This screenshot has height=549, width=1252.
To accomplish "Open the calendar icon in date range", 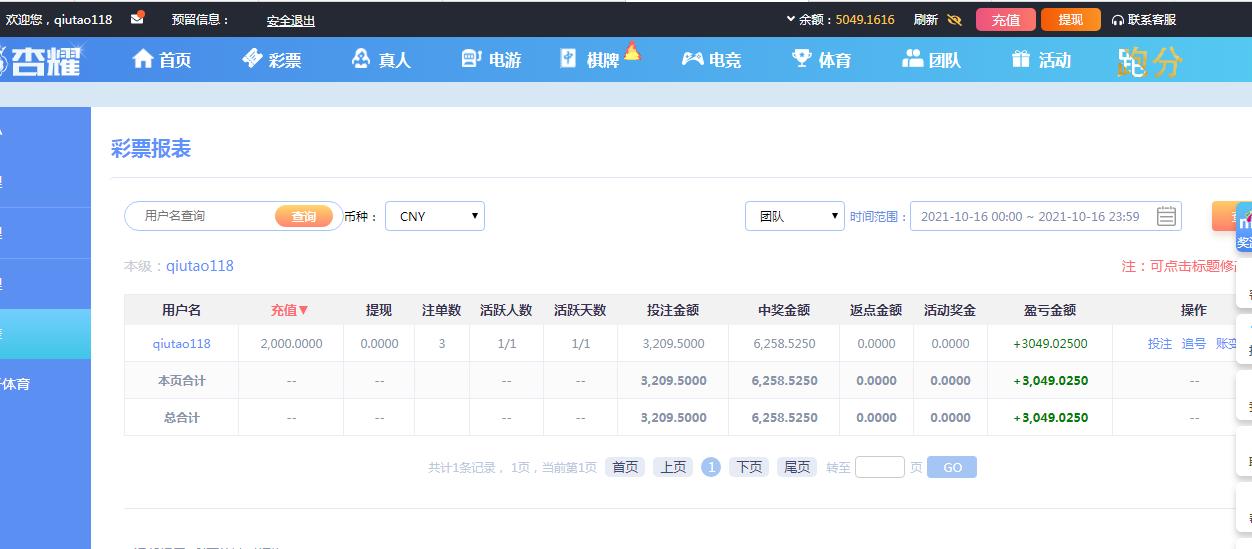I will (1166, 216).
